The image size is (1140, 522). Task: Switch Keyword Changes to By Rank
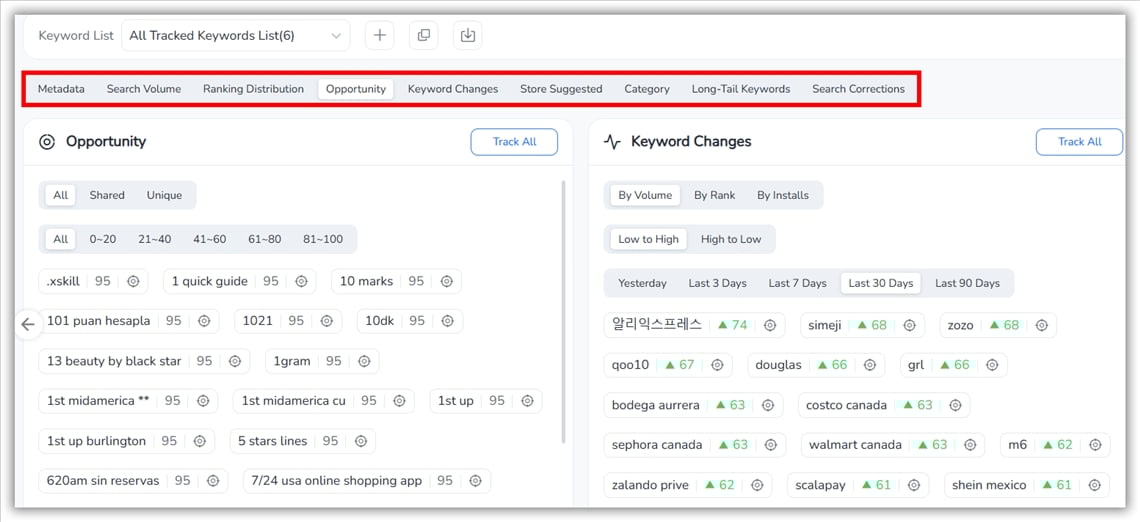pyautogui.click(x=715, y=195)
